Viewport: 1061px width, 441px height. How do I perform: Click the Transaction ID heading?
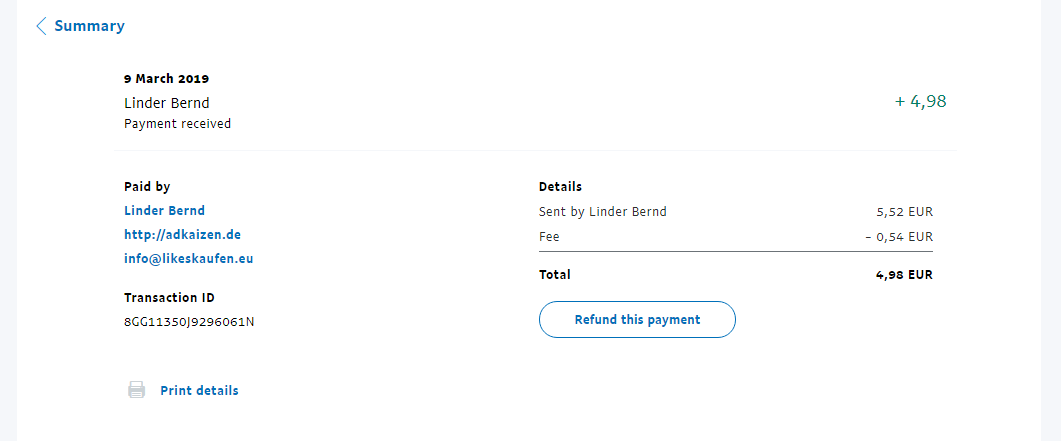169,297
